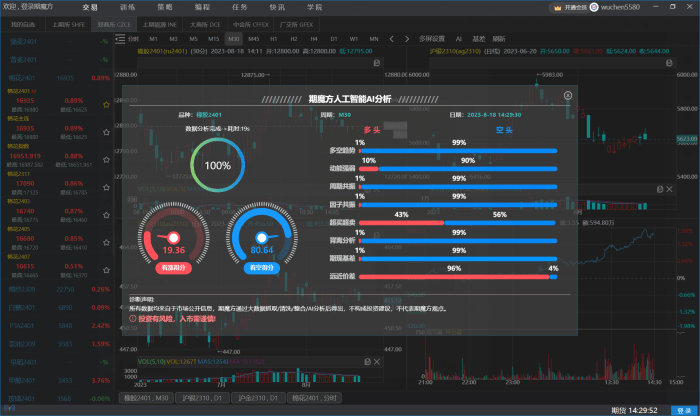The image size is (700, 416).
Task: Click the 开通会员 membership crown icon
Action: (x=557, y=7)
